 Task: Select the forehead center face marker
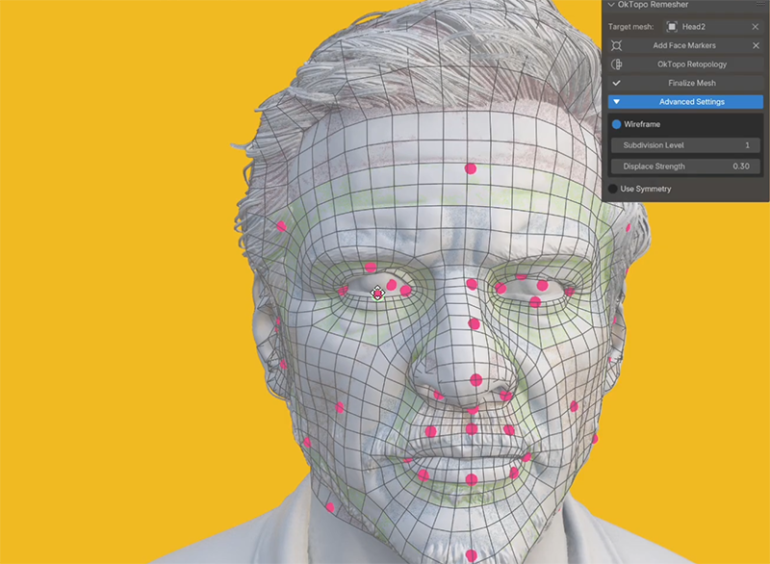(471, 169)
